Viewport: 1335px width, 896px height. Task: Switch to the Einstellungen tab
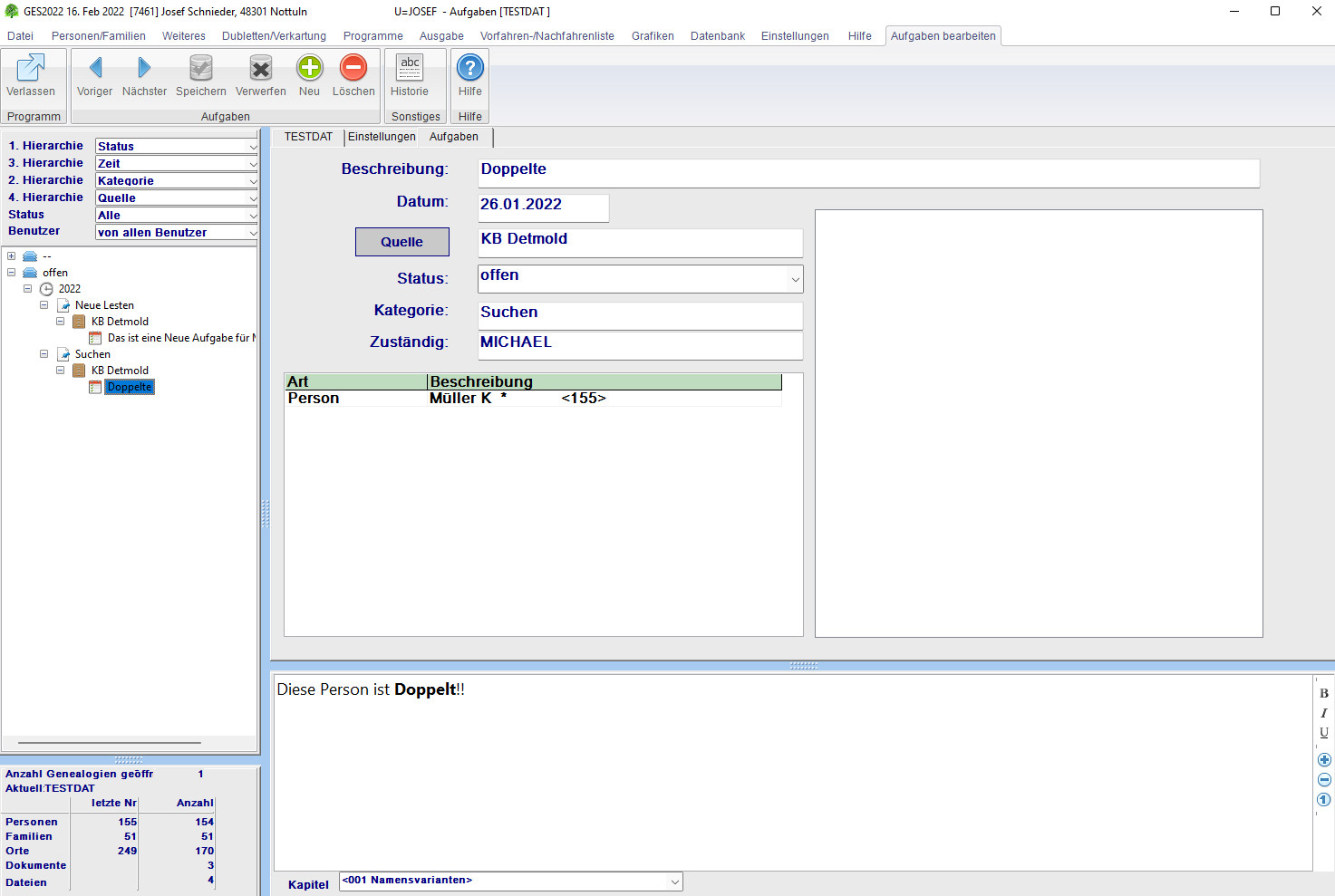point(382,137)
